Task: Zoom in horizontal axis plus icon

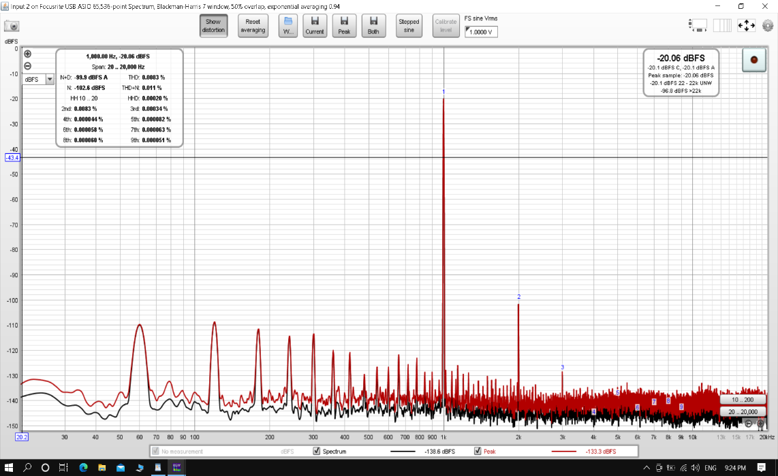Action: click(761, 424)
